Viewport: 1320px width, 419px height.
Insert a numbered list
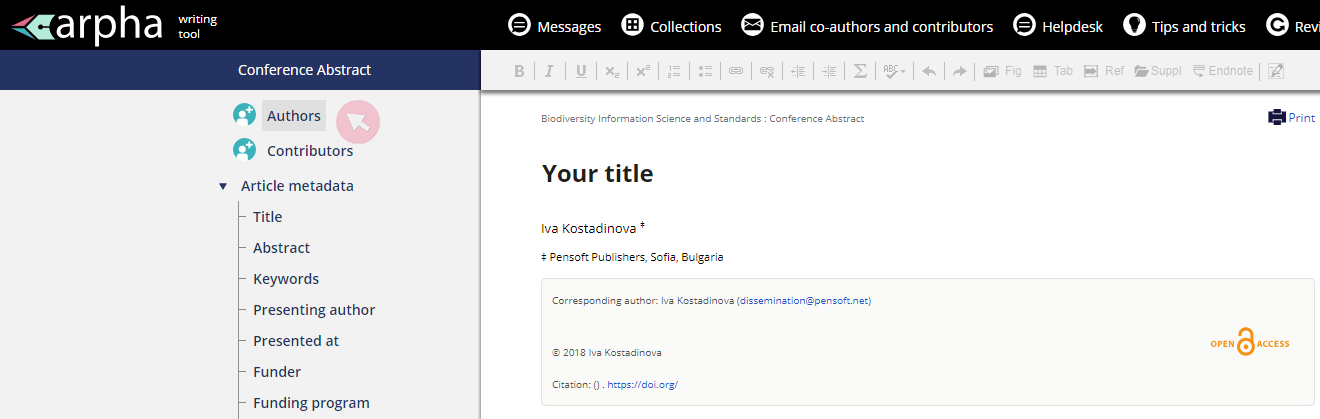coord(674,71)
